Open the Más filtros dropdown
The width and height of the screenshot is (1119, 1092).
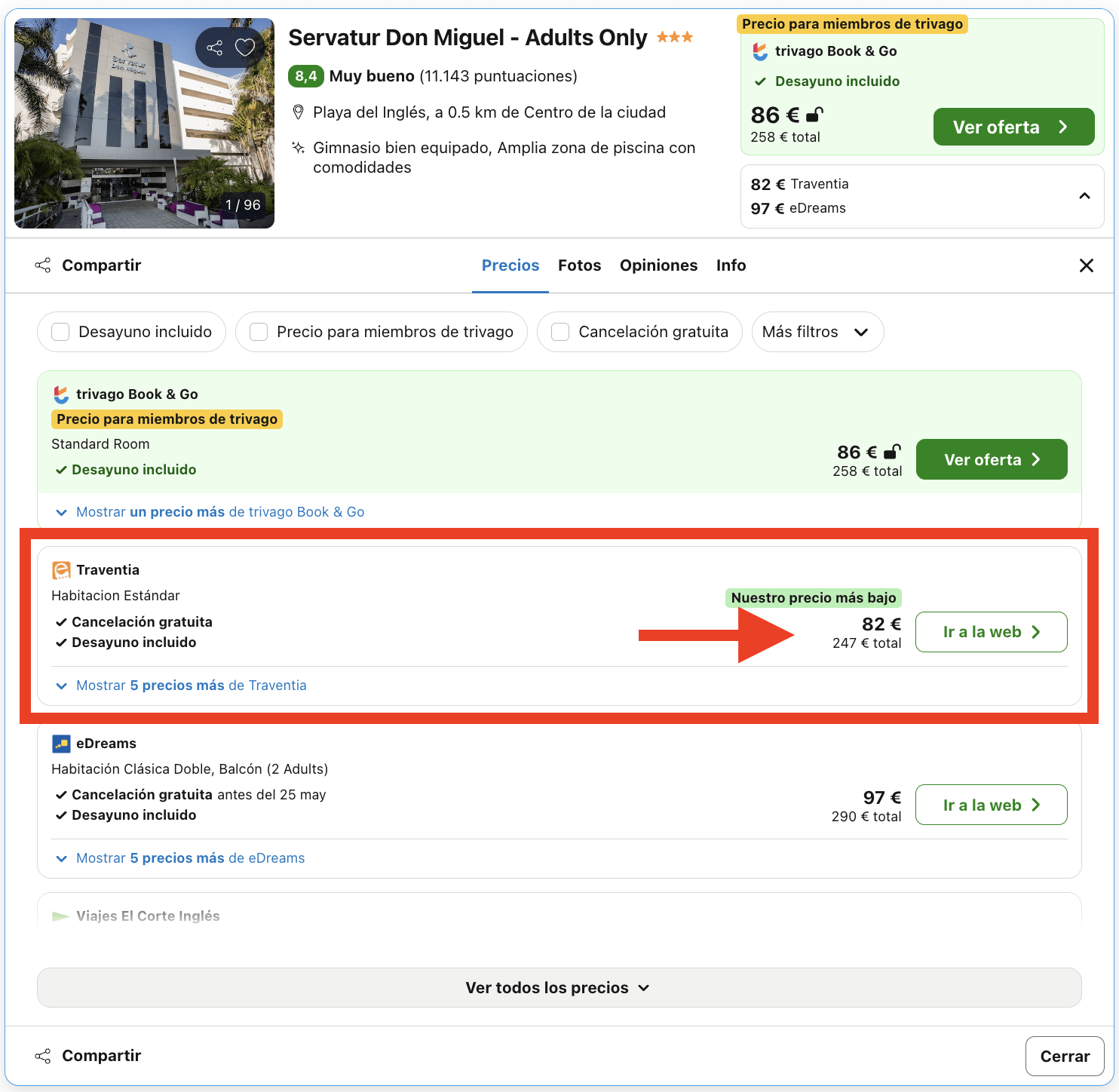point(817,332)
